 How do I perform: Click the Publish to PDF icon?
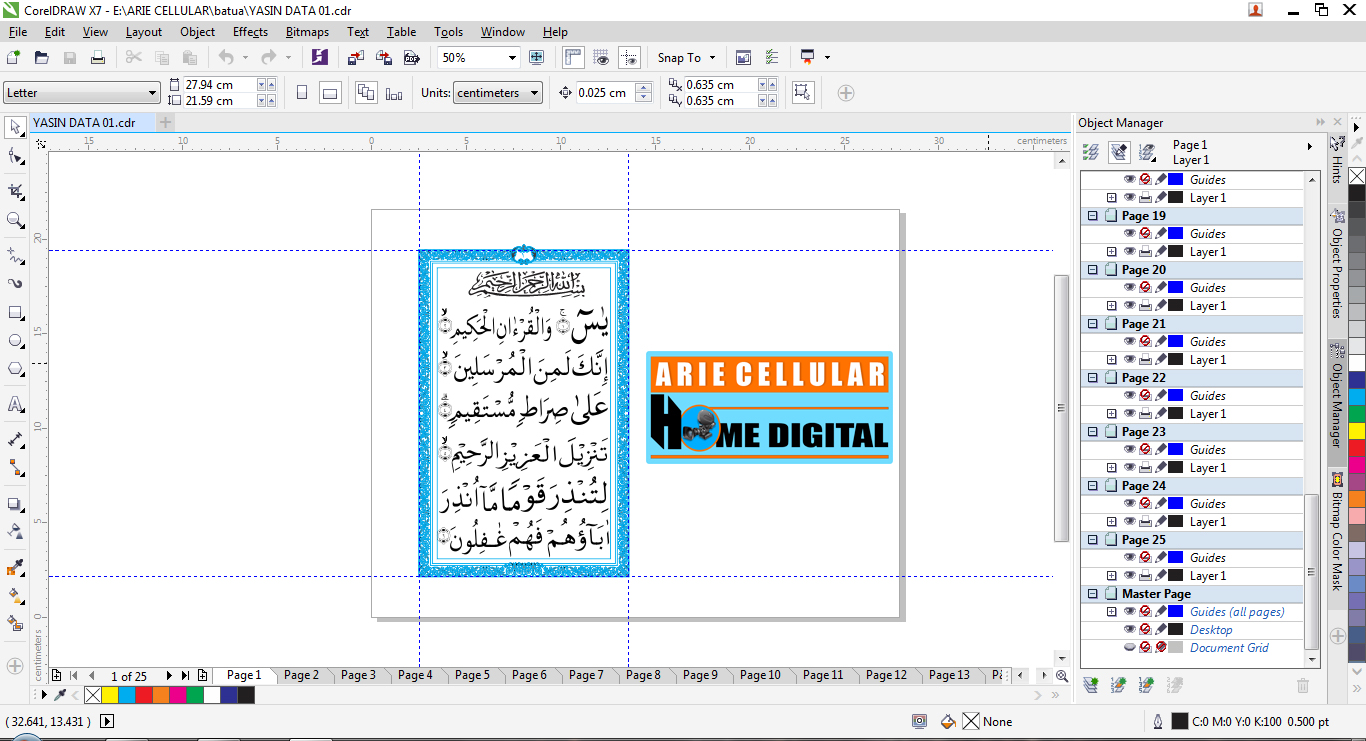[x=410, y=58]
